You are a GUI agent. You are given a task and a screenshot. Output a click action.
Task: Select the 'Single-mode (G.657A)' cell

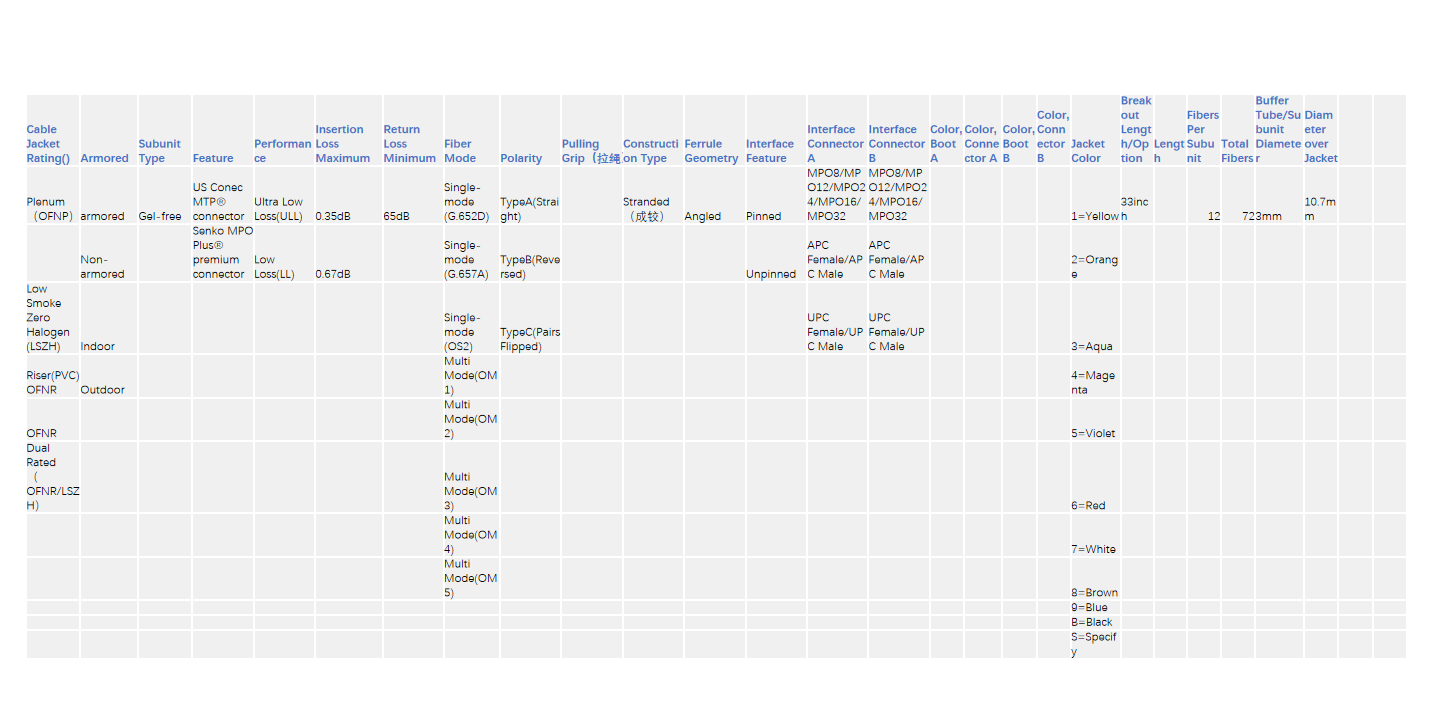coord(471,253)
